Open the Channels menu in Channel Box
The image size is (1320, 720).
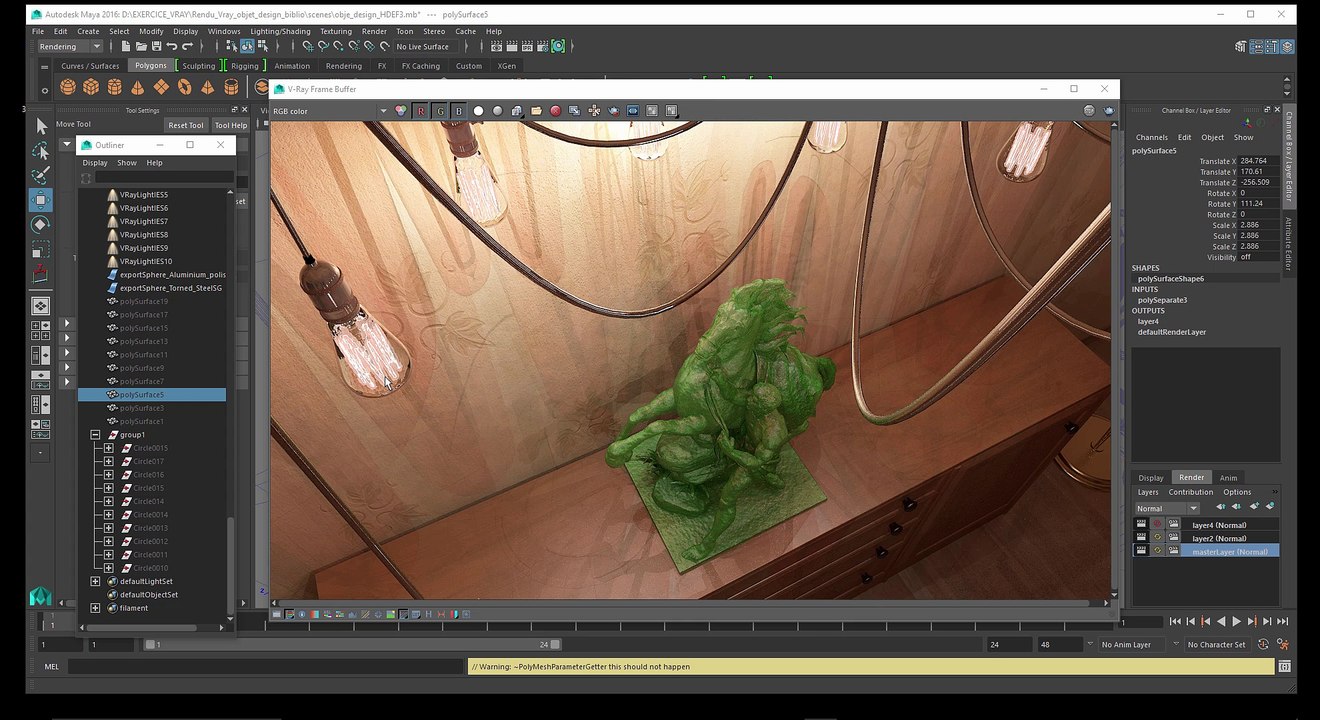coord(1151,137)
